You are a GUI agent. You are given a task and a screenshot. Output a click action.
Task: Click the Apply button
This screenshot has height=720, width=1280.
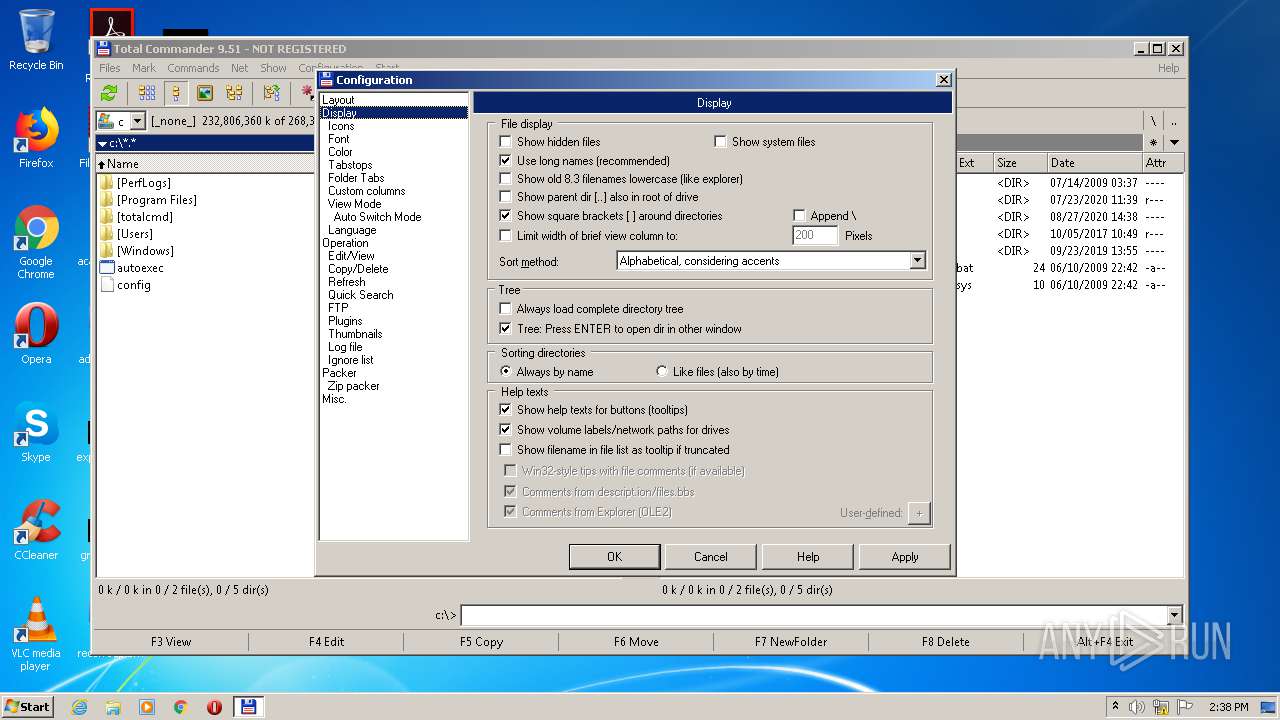(905, 557)
